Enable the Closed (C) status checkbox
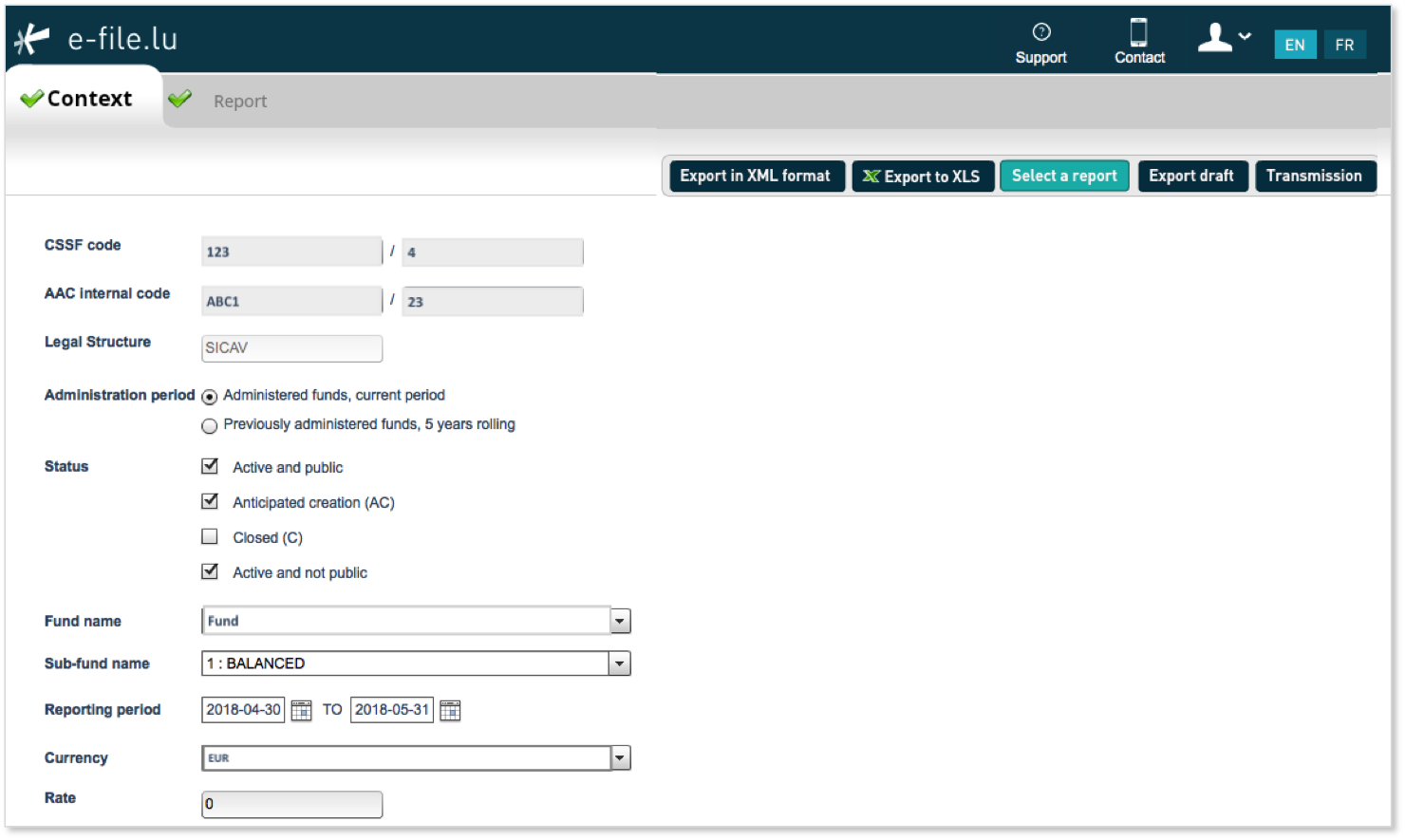The image size is (1405, 840). coord(210,536)
